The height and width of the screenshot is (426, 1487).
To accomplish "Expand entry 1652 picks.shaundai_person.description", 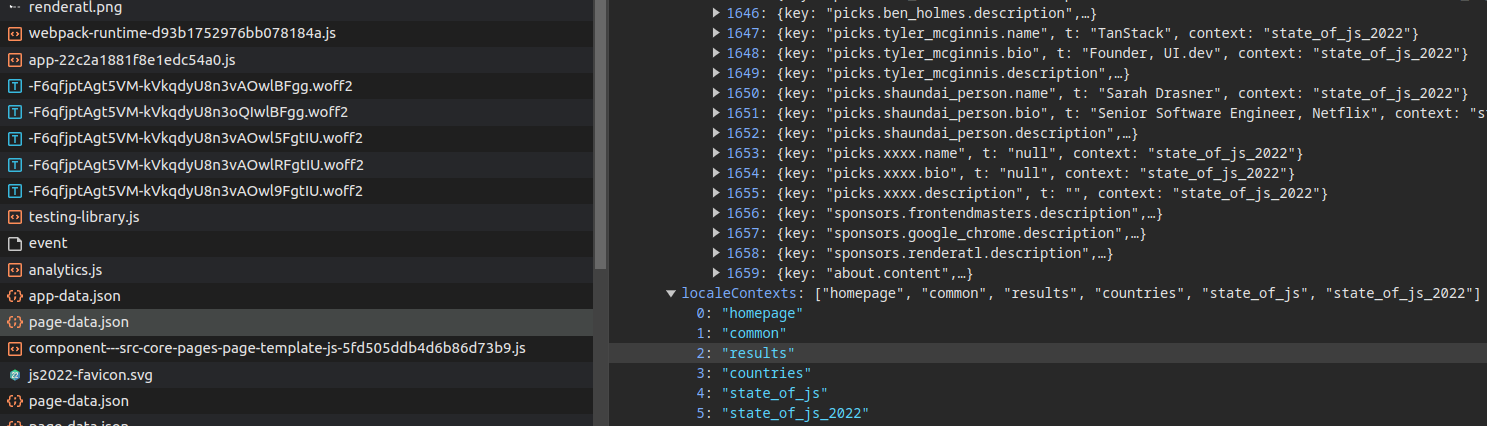I will pos(716,133).
